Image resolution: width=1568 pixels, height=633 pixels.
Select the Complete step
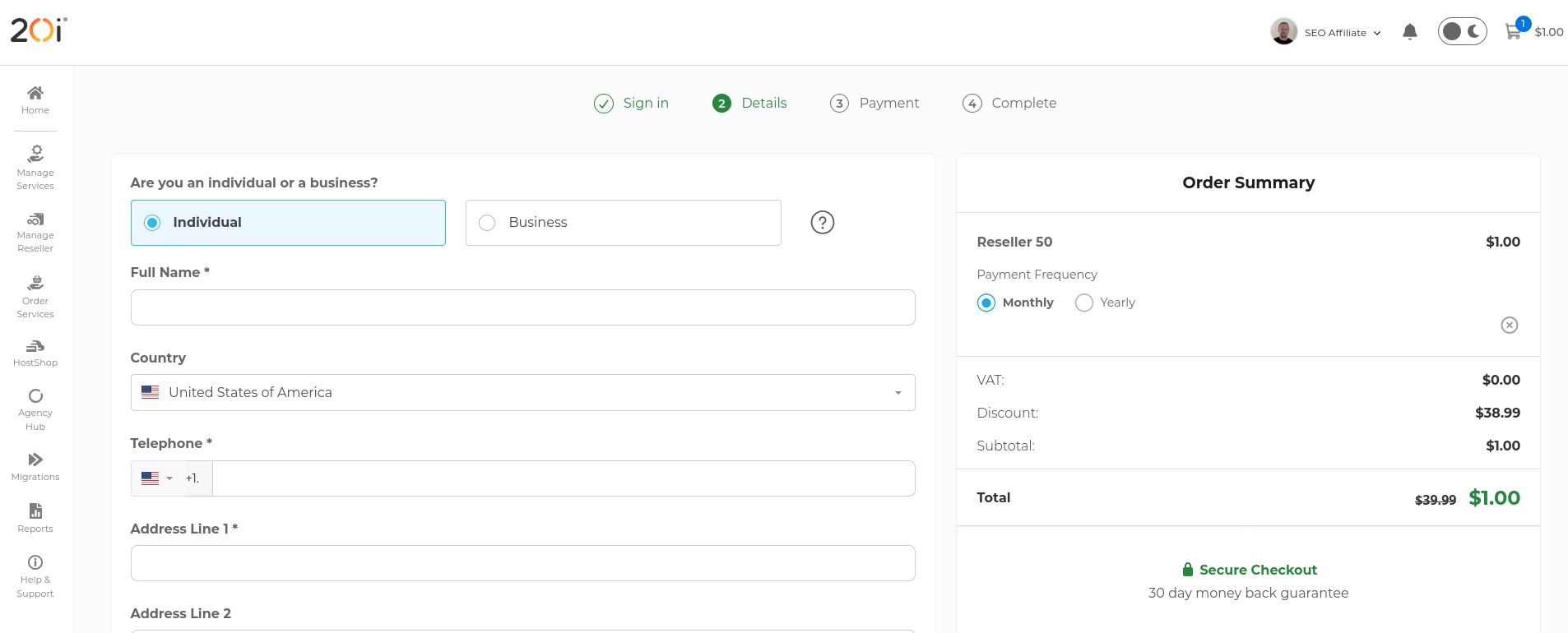[1009, 103]
